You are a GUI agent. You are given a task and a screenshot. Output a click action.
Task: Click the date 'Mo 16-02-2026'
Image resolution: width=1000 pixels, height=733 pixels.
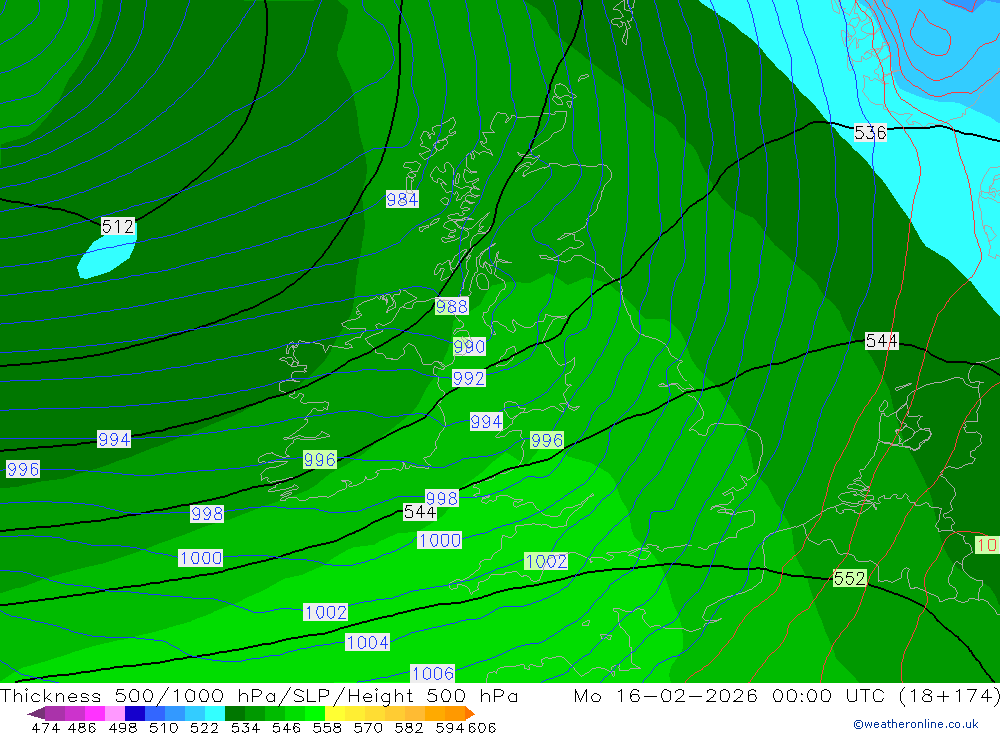point(666,695)
